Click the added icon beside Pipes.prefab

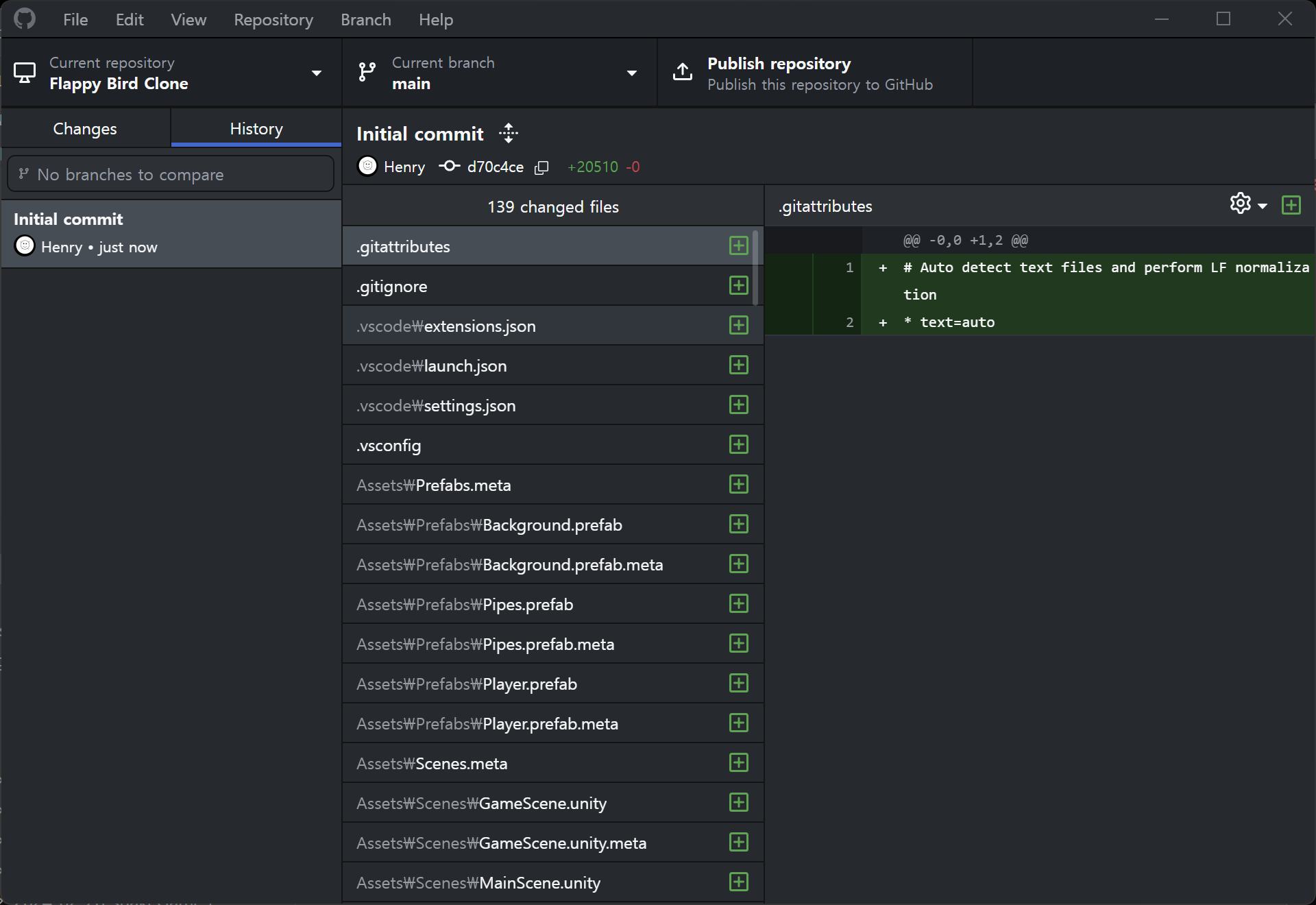click(739, 604)
